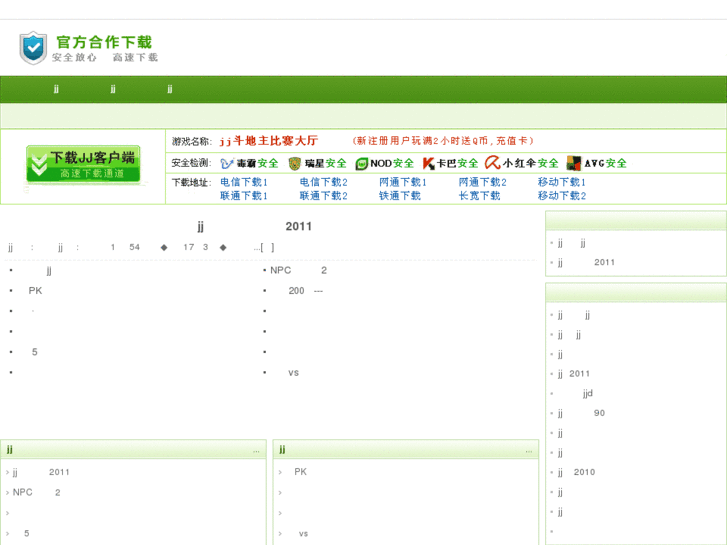Click the 下载JJ客户端 green download button
727x545 pixels.
(x=83, y=164)
